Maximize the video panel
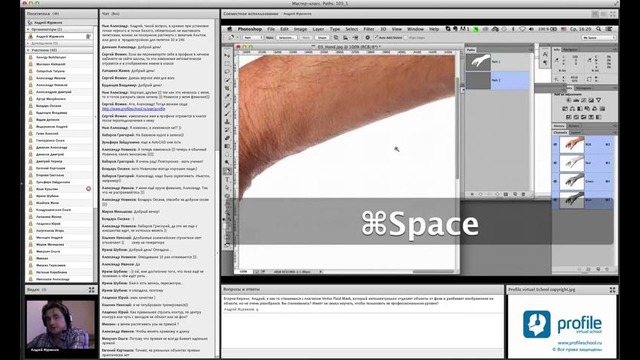640x360 pixels. (x=91, y=290)
